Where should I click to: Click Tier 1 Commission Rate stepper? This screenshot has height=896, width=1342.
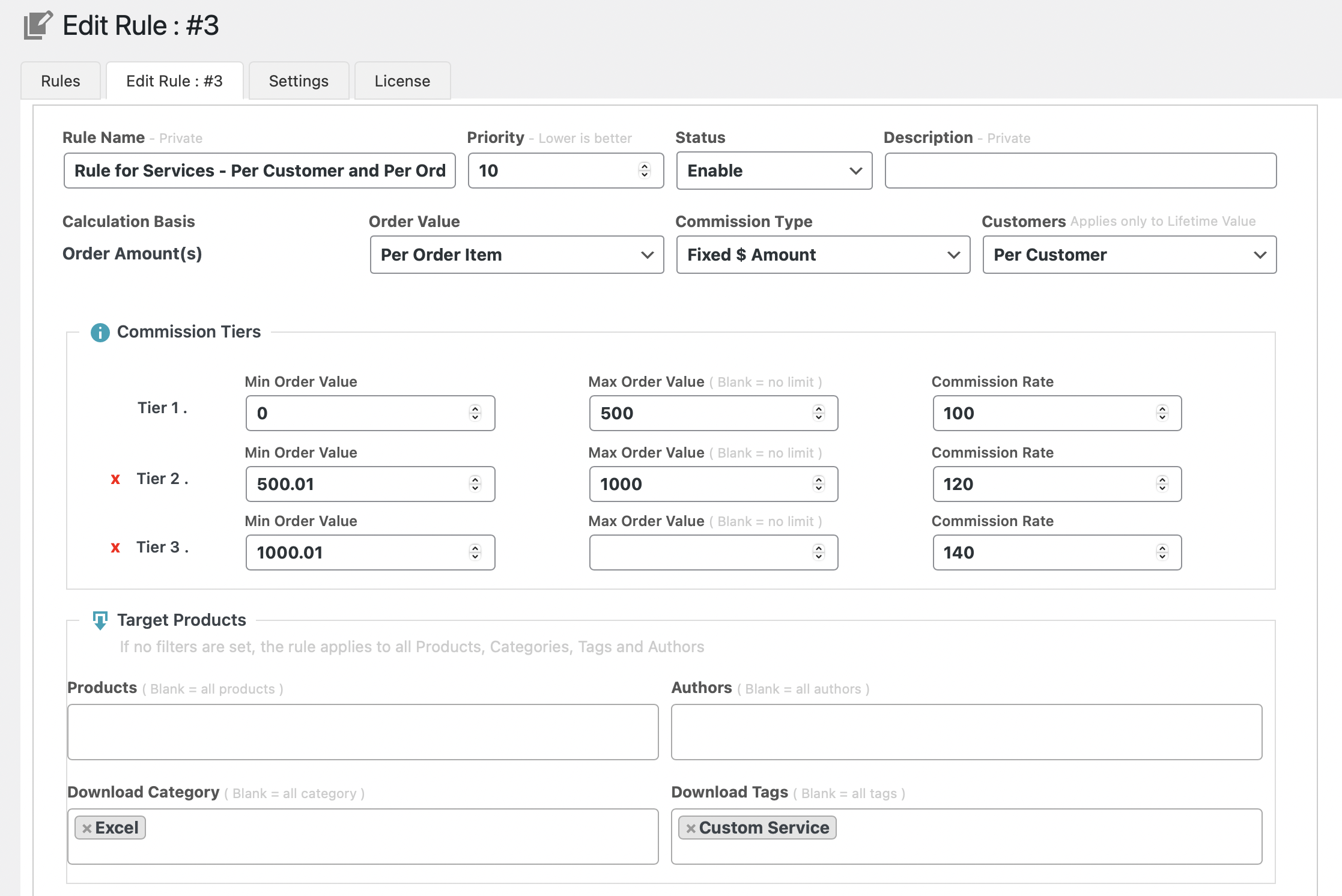coord(1162,413)
